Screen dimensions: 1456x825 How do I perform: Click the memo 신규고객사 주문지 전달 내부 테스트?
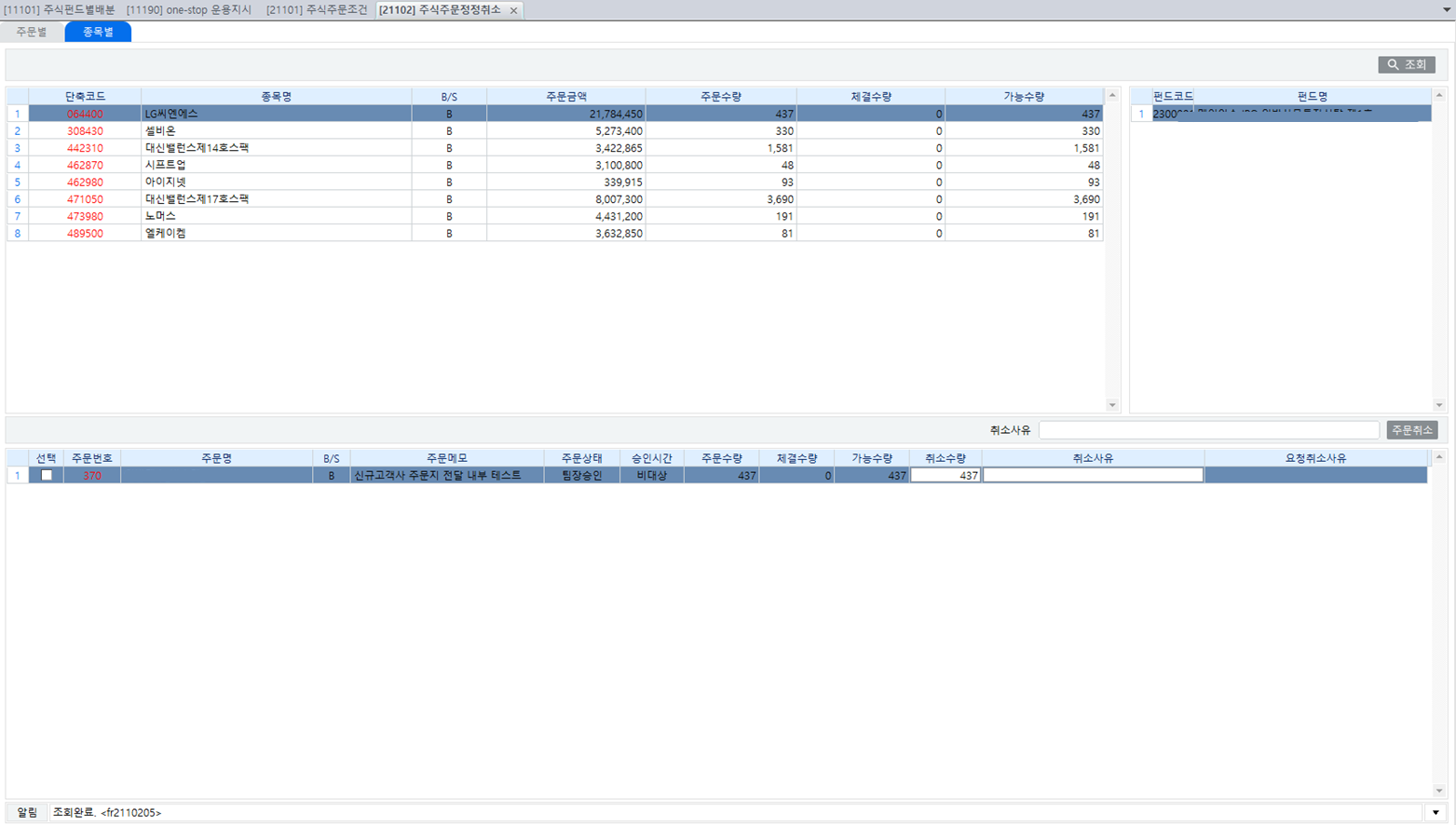pos(438,475)
